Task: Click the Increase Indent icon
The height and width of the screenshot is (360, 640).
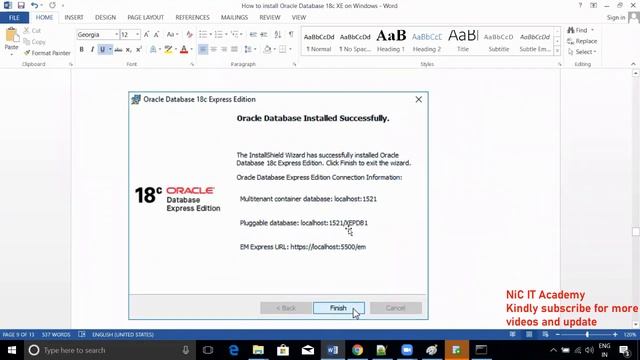Action: (x=264, y=35)
